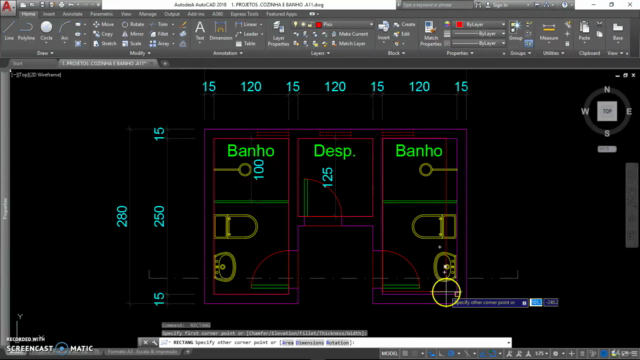Click Match Layer button
The image size is (640, 360).
point(348,44)
